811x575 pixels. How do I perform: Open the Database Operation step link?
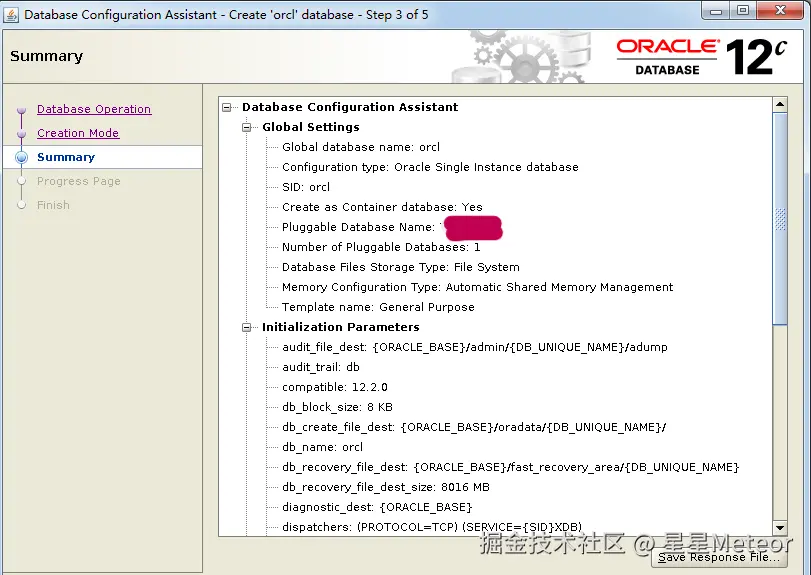(x=94, y=109)
